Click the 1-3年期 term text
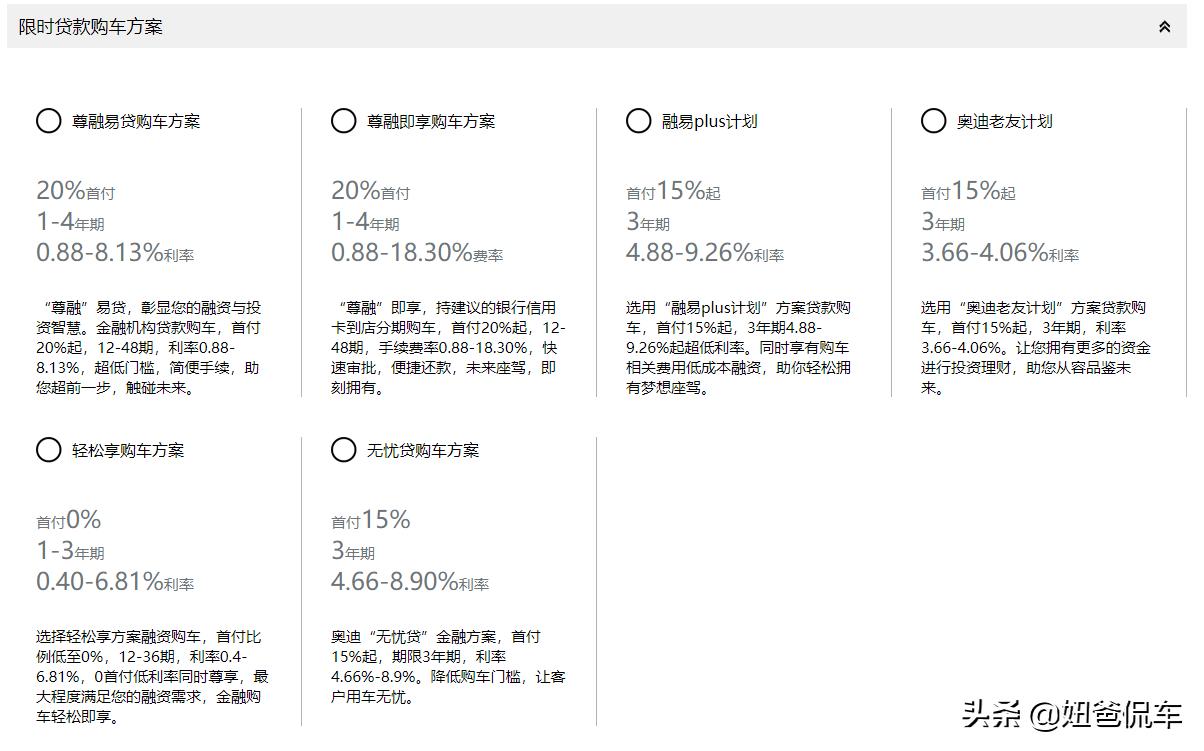Image resolution: width=1204 pixels, height=751 pixels. click(70, 551)
